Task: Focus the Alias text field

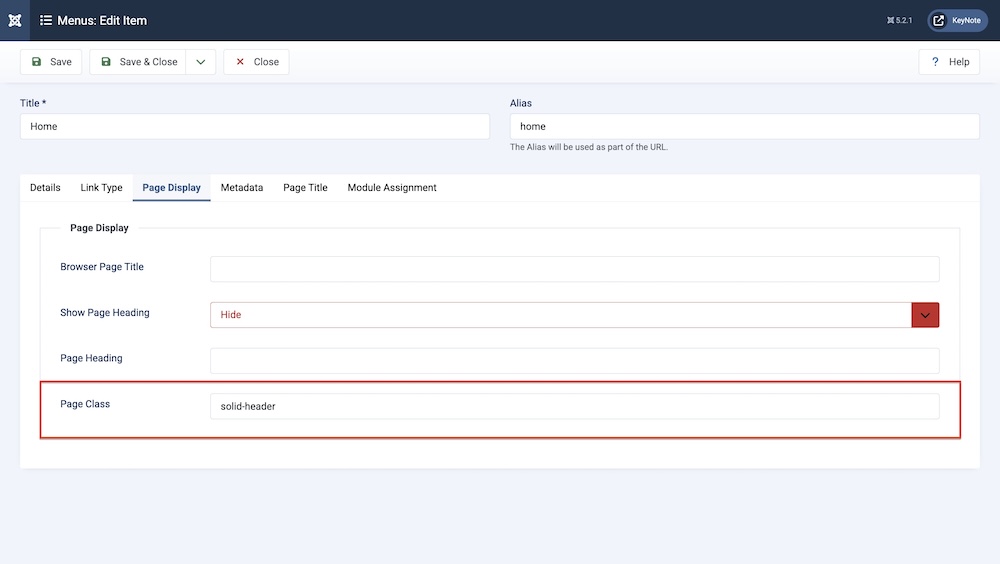Action: (x=744, y=127)
